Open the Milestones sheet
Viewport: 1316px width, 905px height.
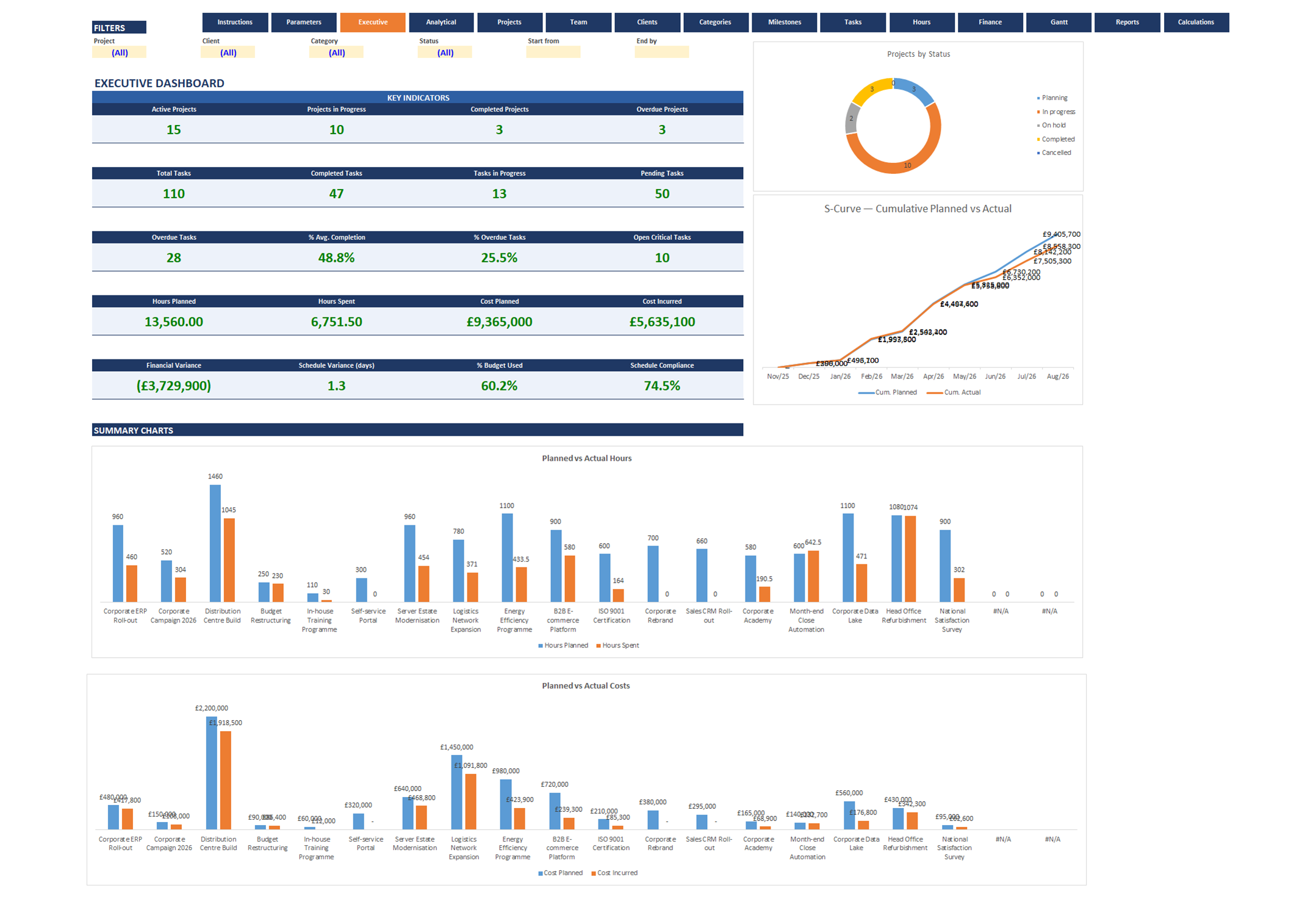point(785,23)
